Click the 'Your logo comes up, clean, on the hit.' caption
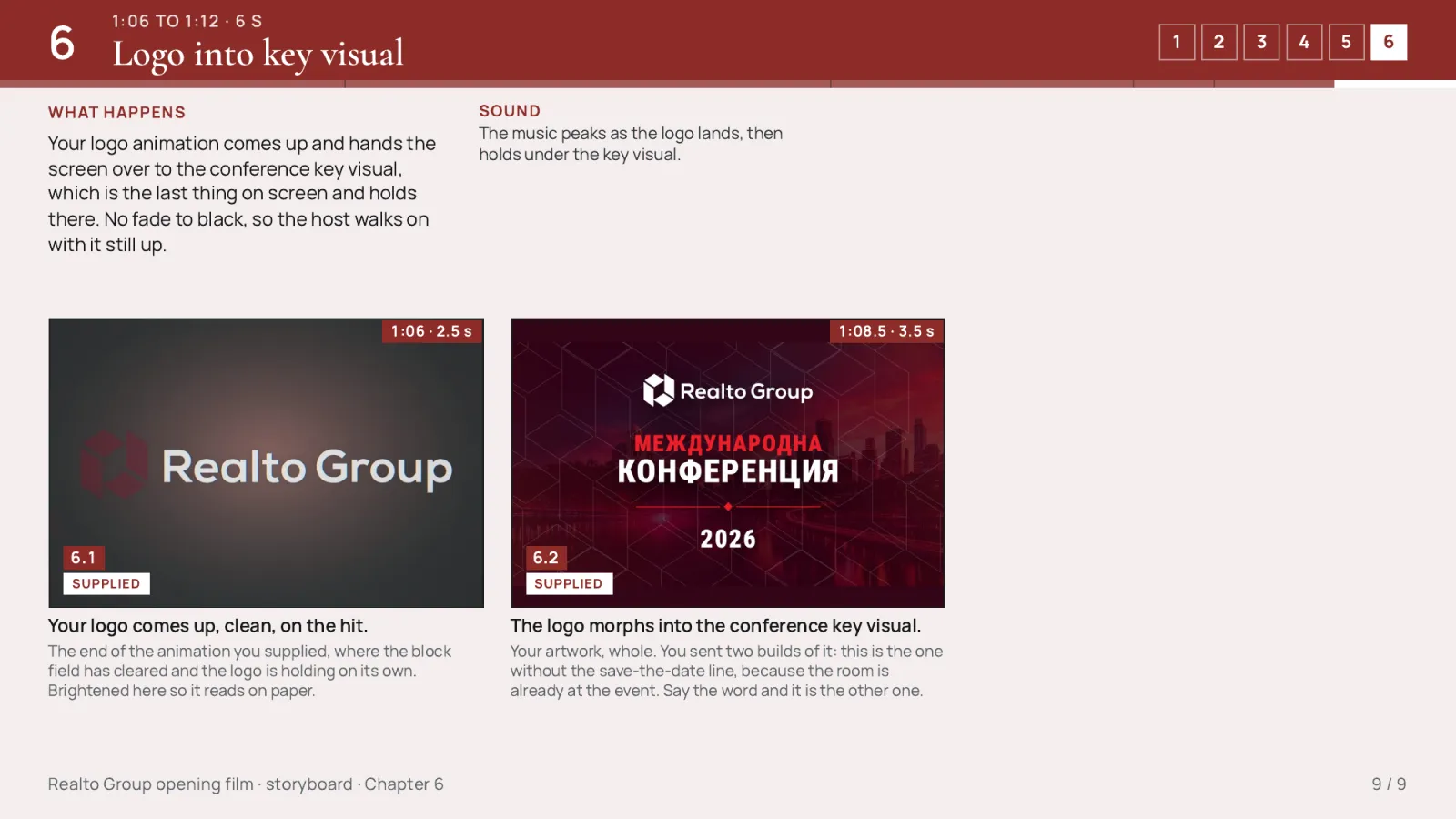Screen dimensions: 1456x819 207,625
